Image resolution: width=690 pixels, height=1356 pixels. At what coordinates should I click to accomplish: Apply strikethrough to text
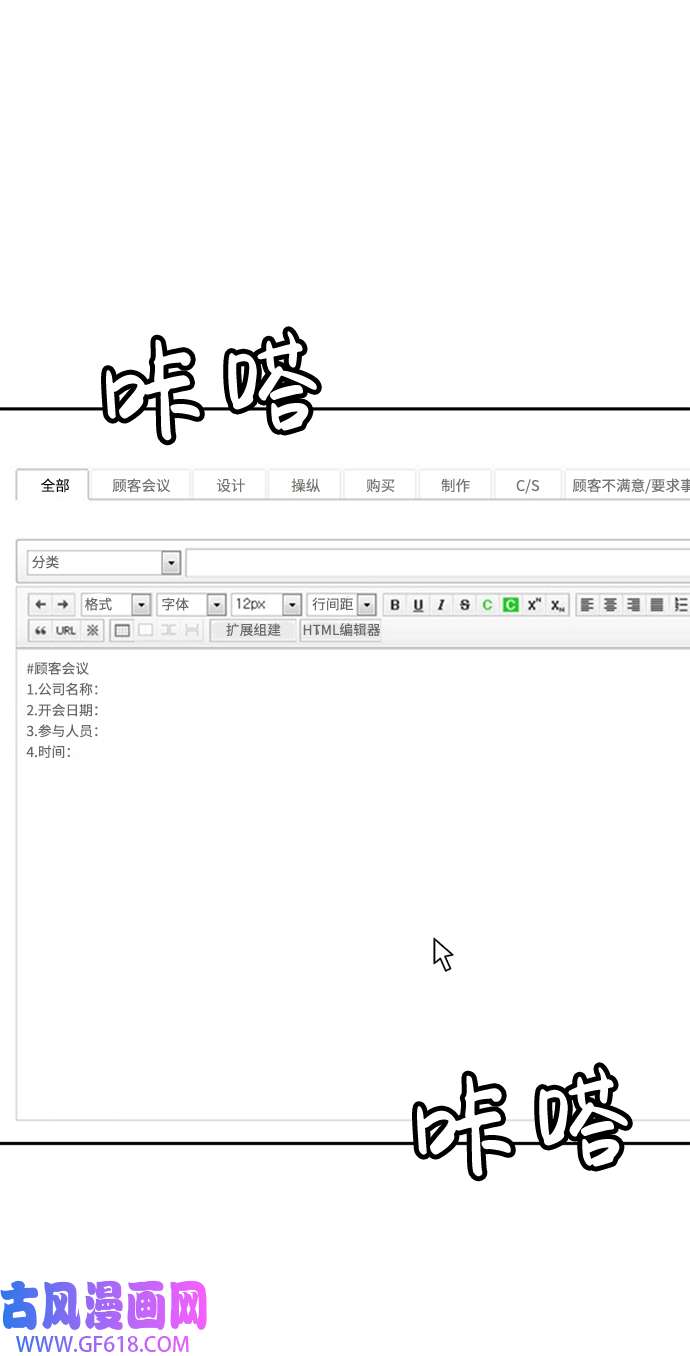(464, 605)
